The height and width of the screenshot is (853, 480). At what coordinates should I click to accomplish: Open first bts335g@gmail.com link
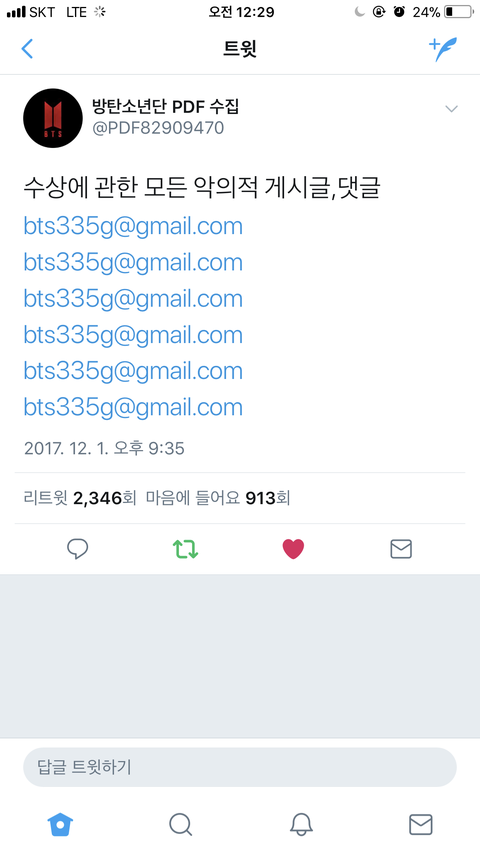coord(133,226)
